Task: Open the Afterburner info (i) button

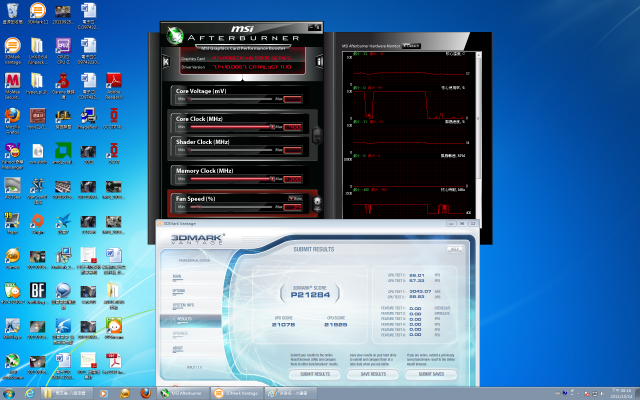Action: [x=320, y=62]
